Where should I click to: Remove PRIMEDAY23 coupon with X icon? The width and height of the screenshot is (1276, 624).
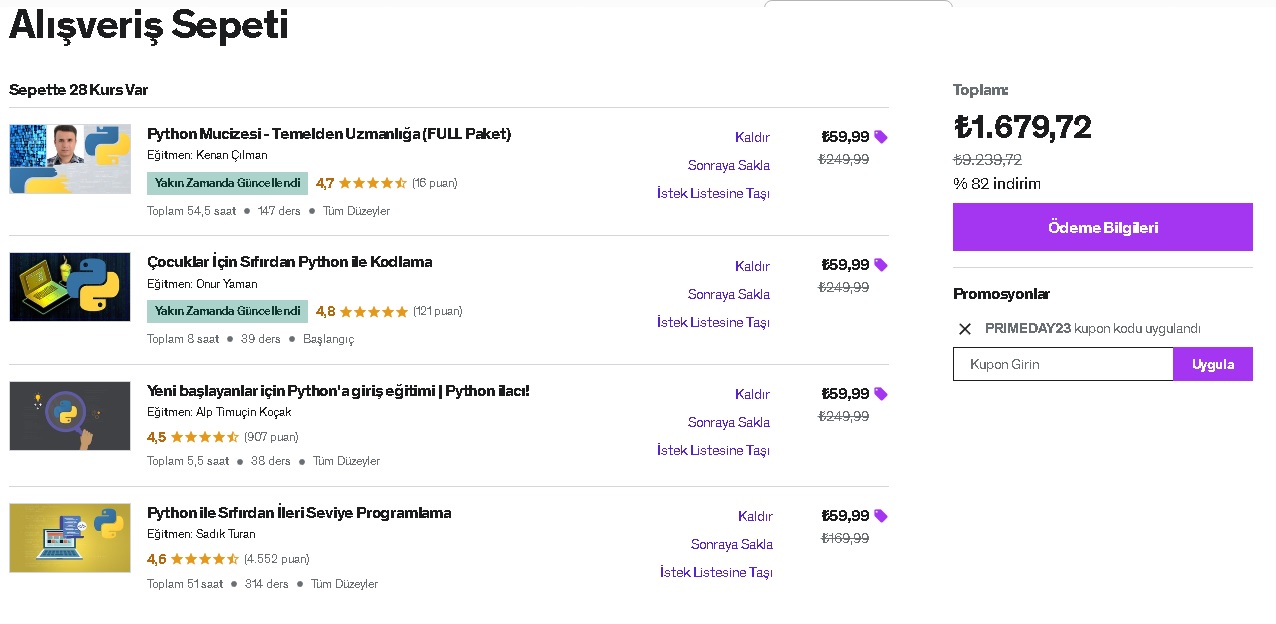(965, 329)
